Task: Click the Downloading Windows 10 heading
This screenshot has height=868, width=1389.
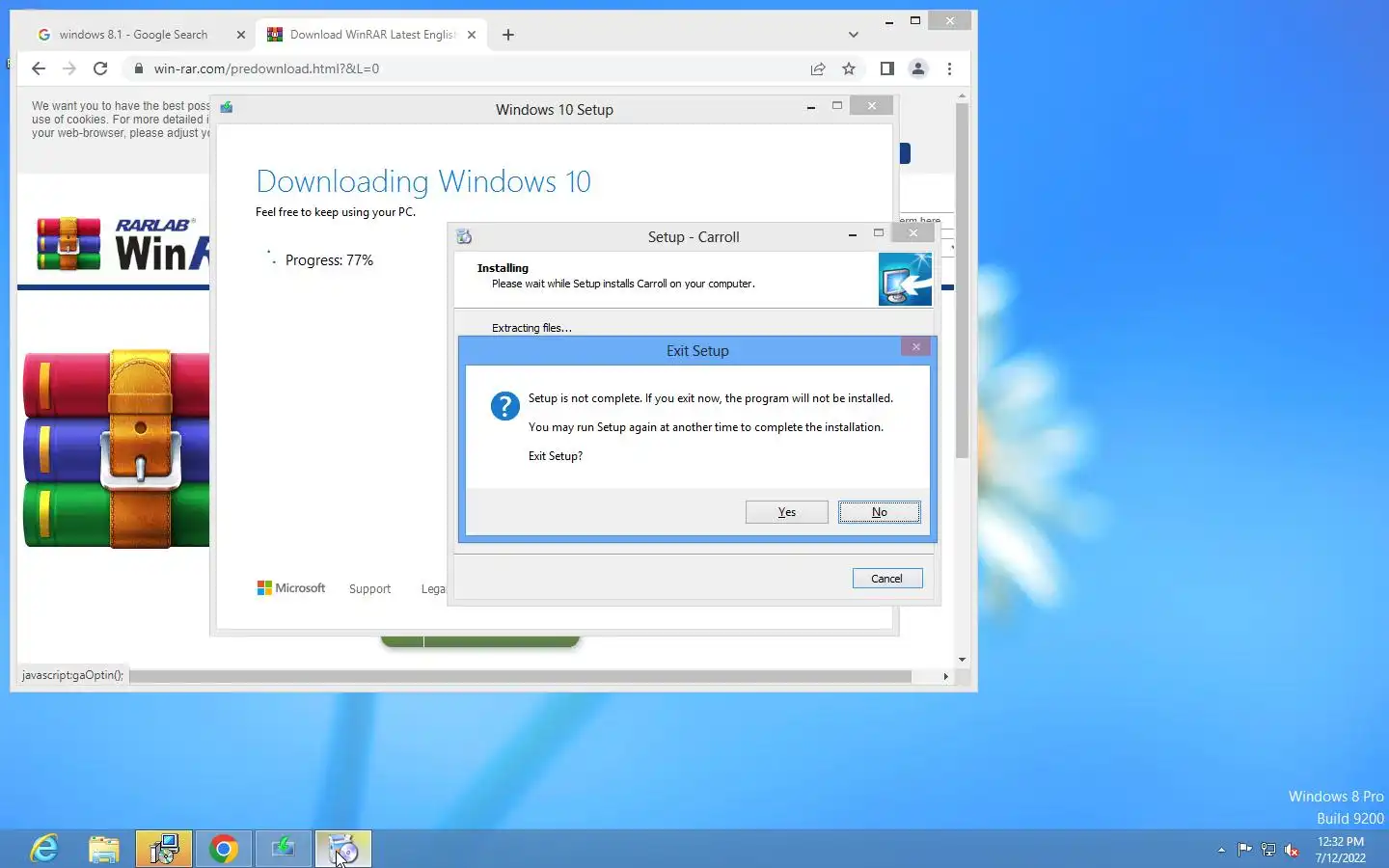Action: 423,181
